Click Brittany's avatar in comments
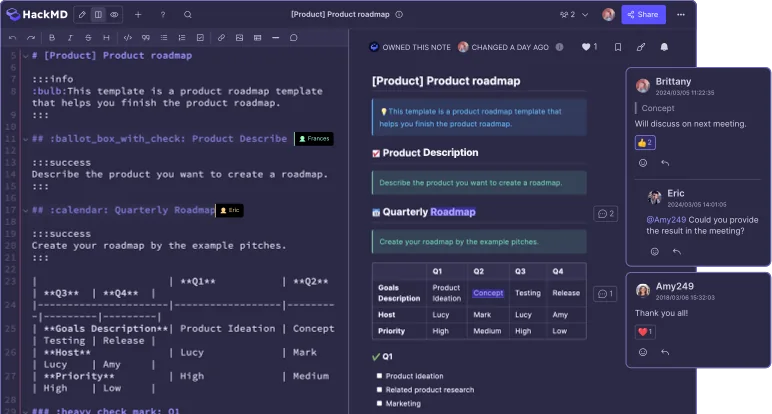 pyautogui.click(x=643, y=86)
